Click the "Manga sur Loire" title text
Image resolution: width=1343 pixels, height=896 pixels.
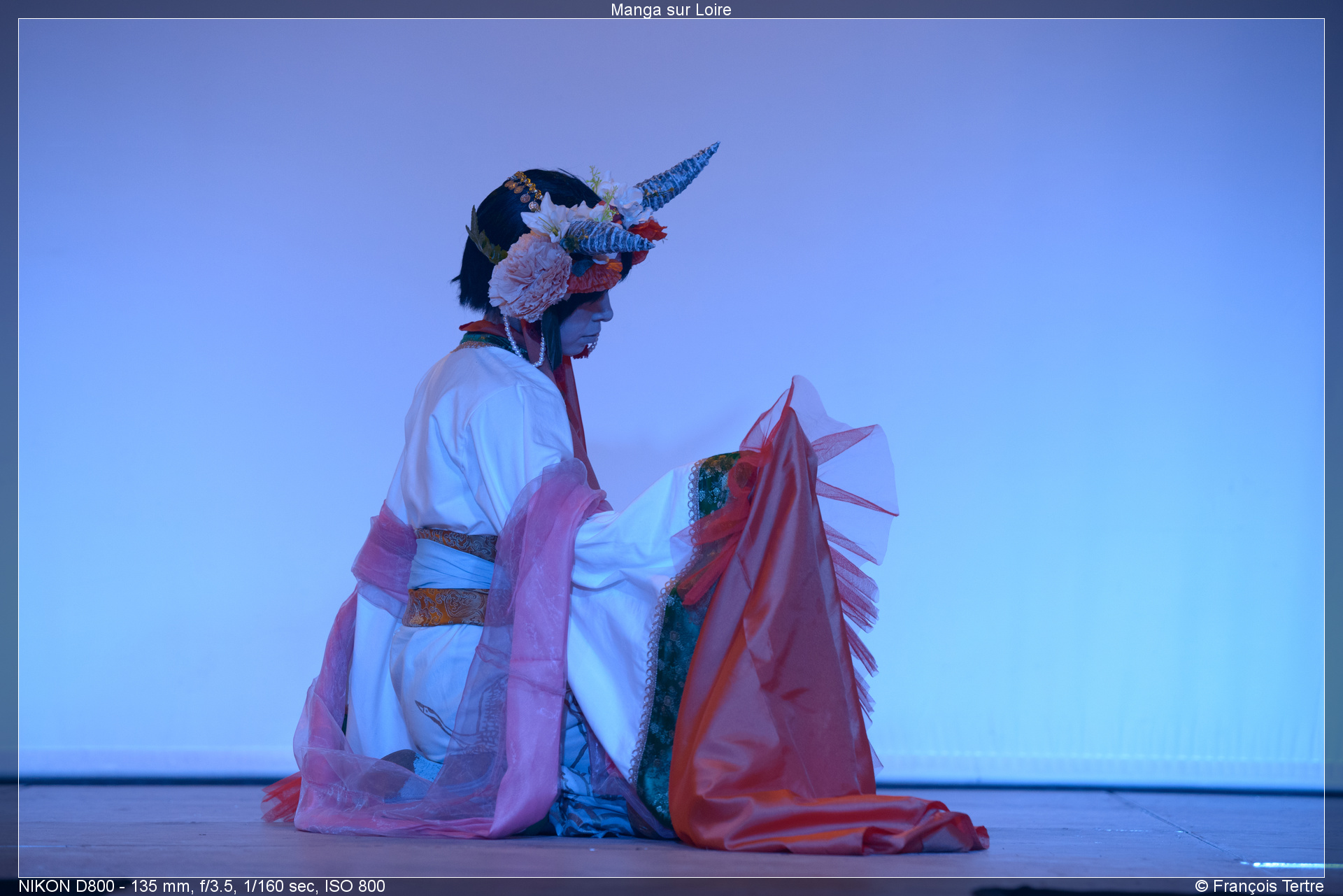click(671, 10)
